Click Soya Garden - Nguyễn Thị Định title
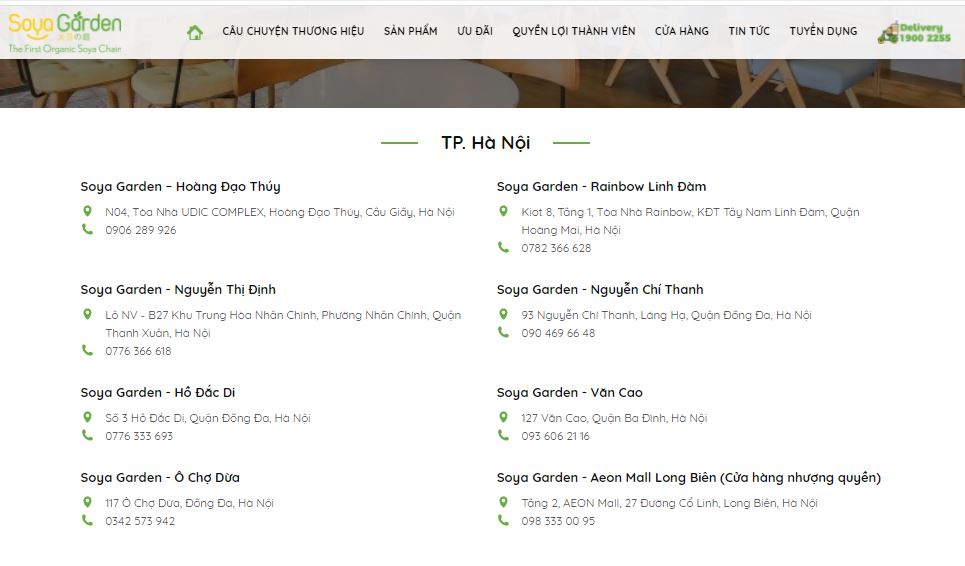Screen dimensions: 965x566 (178, 289)
